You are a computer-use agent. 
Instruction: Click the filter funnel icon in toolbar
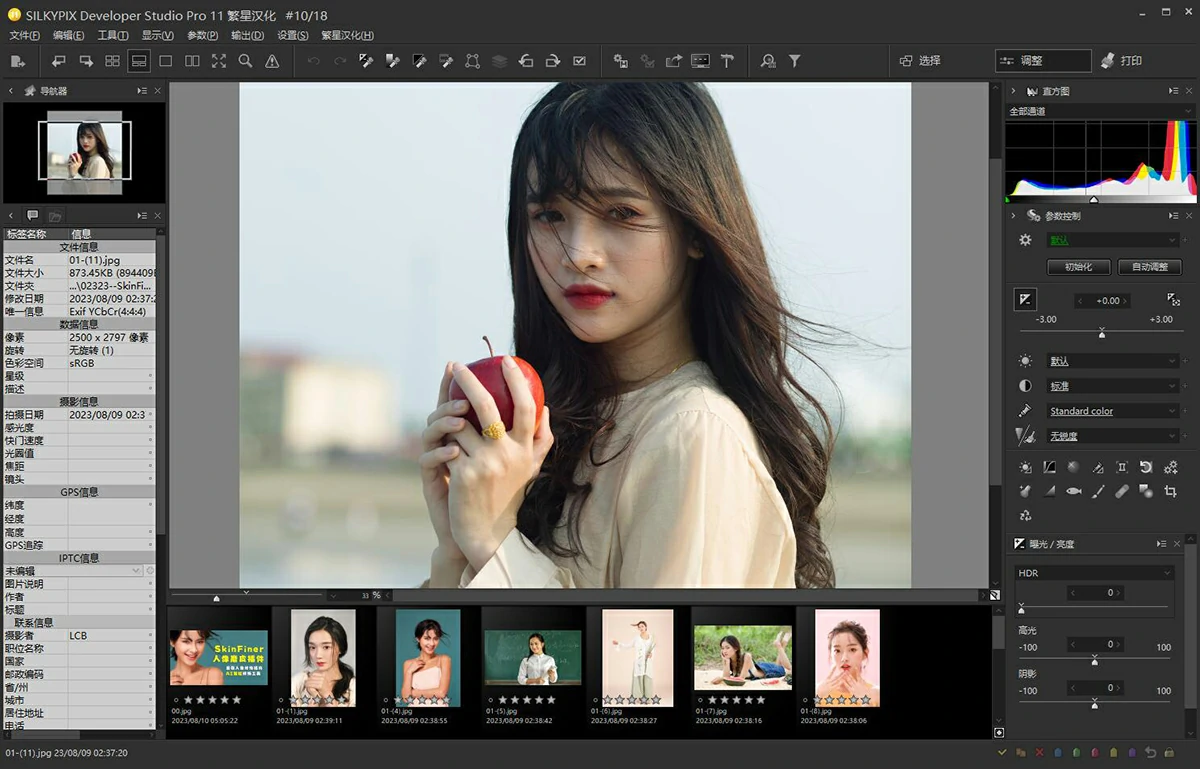[794, 61]
